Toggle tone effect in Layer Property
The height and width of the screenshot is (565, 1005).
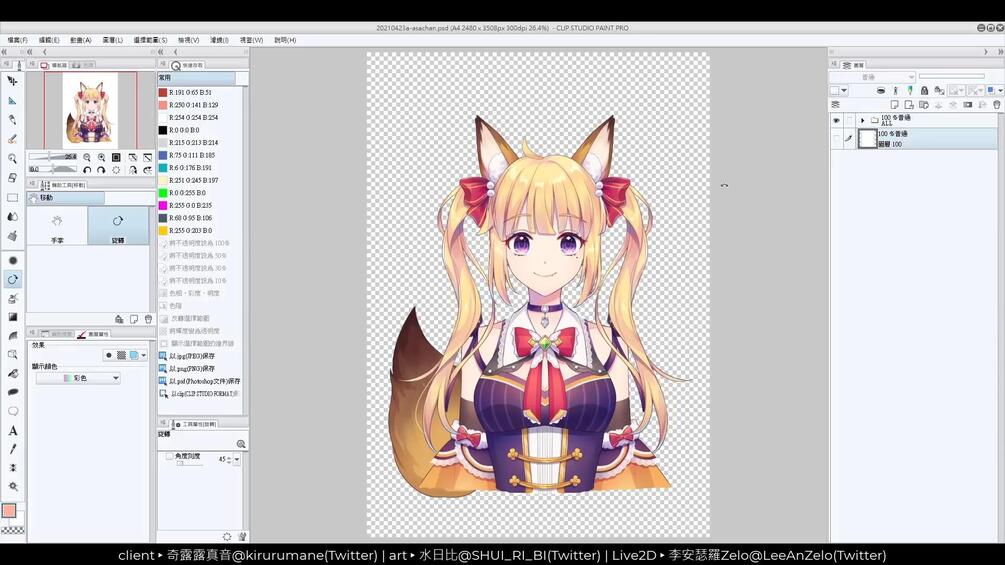coord(121,355)
